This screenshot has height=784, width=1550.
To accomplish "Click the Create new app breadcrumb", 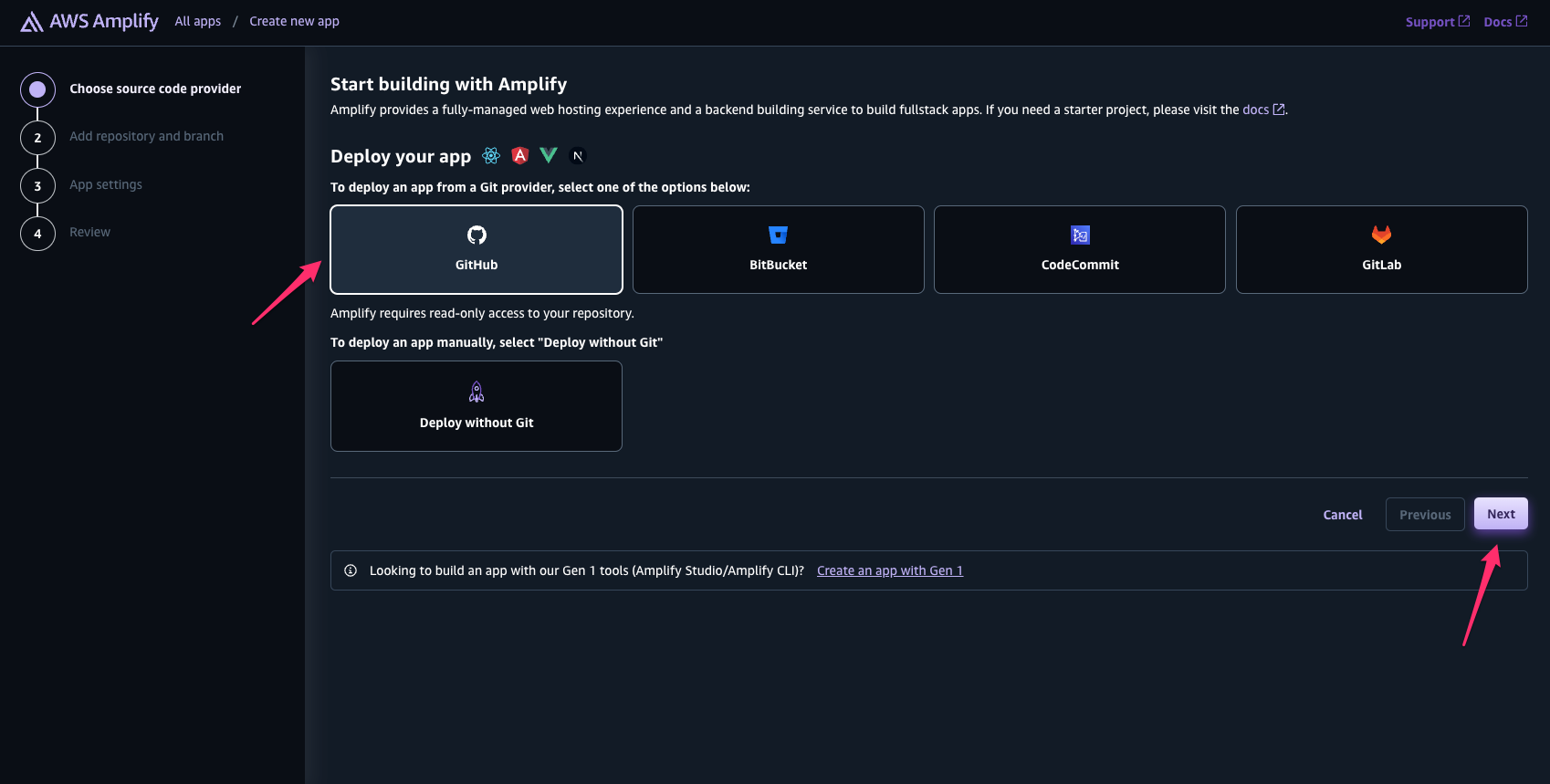I will 294,21.
